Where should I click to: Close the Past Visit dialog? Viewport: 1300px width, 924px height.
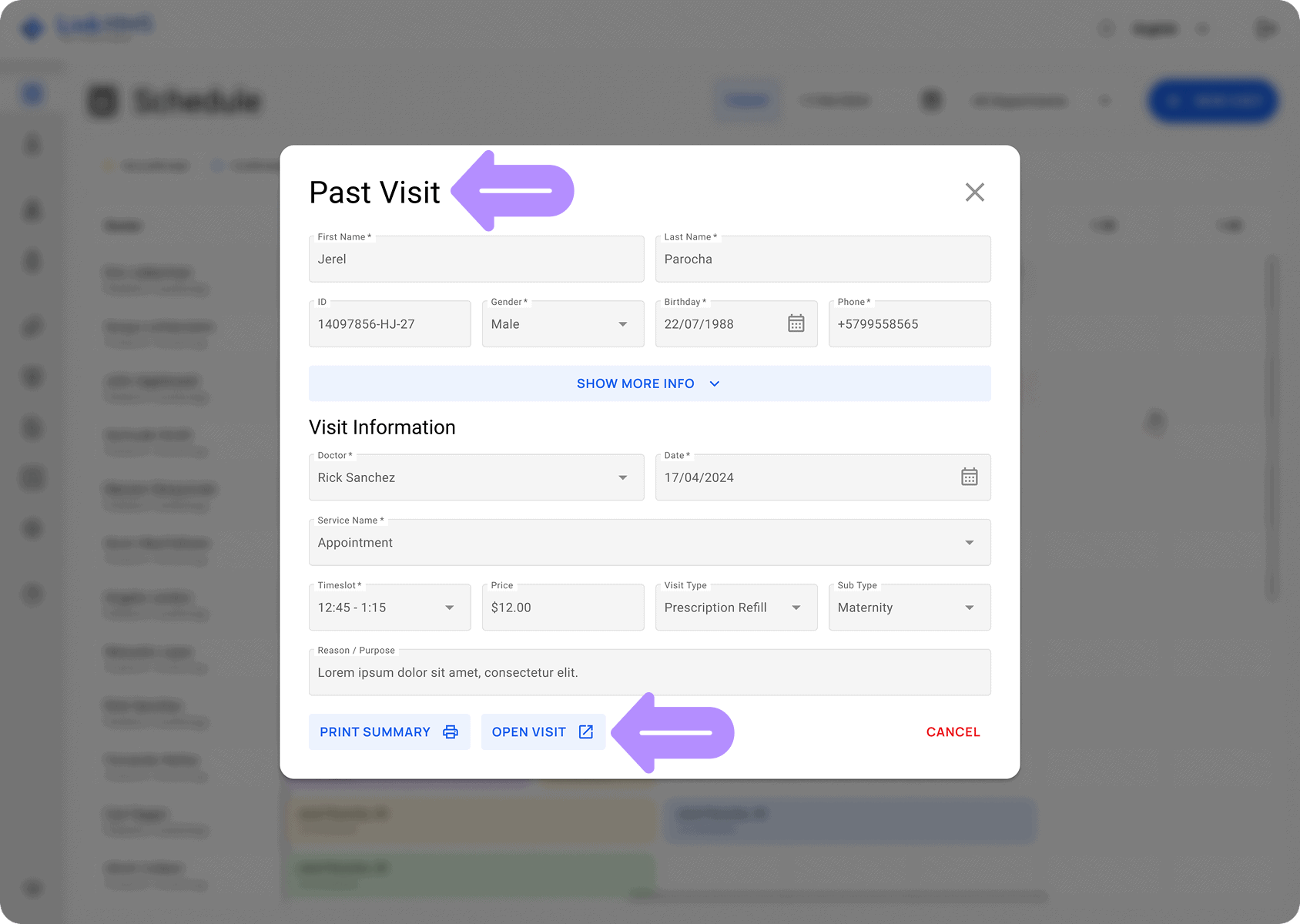coord(974,192)
